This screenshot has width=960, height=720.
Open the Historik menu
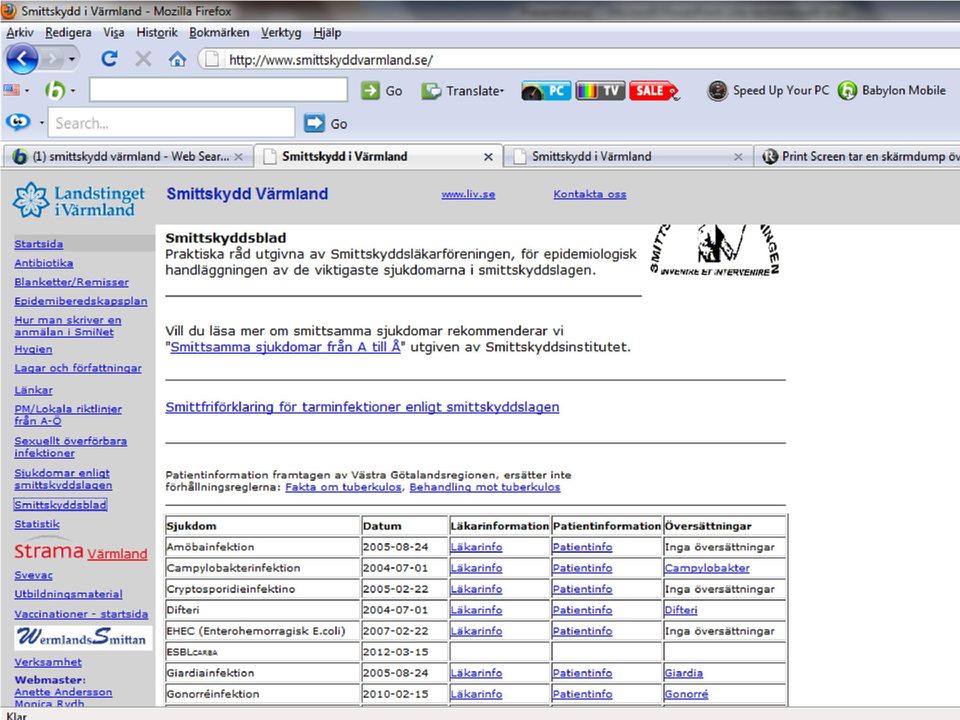pyautogui.click(x=157, y=32)
